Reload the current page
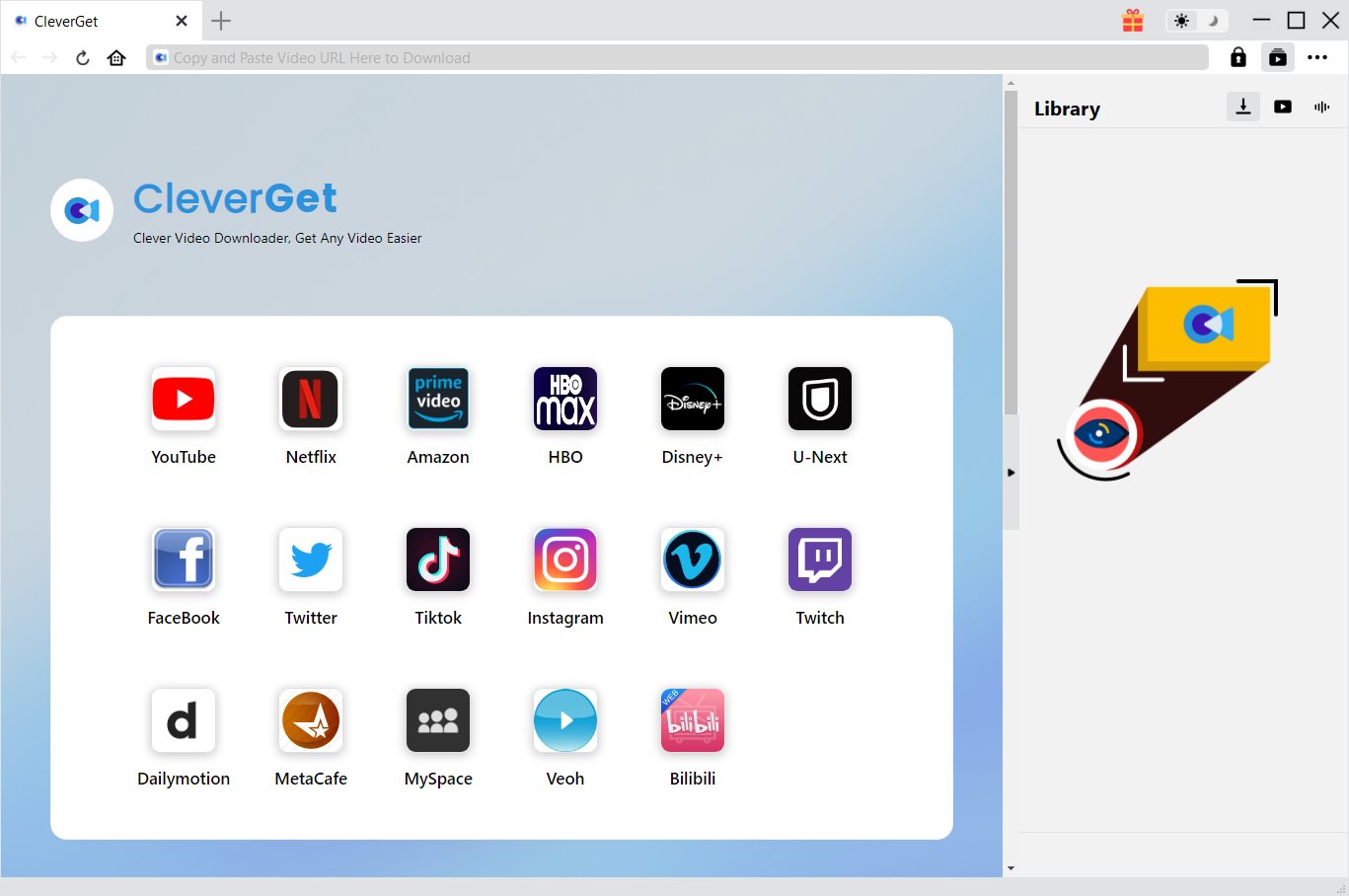Viewport: 1349px width, 896px height. 83,57
